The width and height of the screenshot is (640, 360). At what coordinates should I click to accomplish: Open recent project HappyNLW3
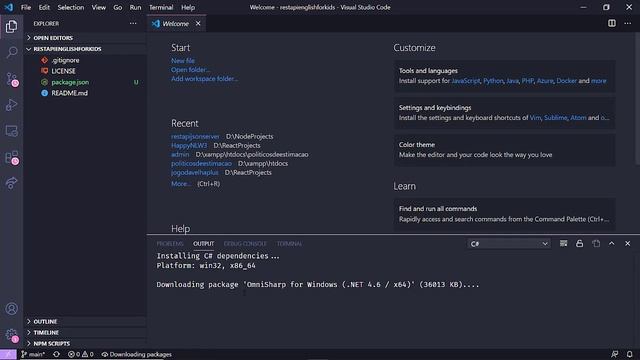point(189,145)
